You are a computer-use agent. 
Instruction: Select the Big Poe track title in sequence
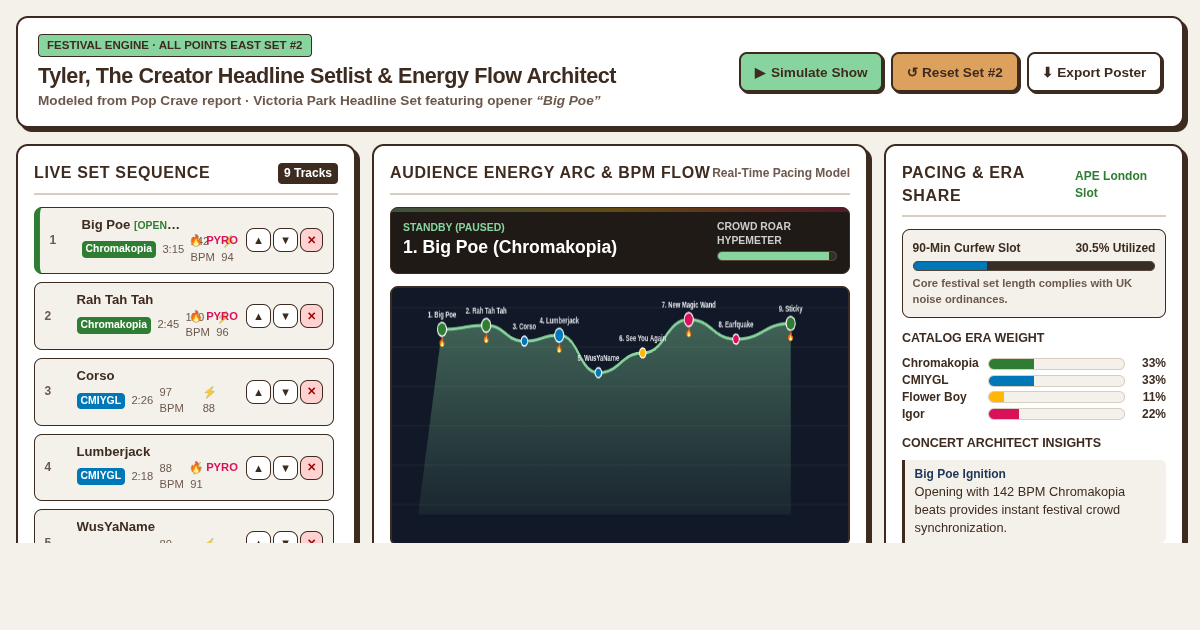[106, 224]
